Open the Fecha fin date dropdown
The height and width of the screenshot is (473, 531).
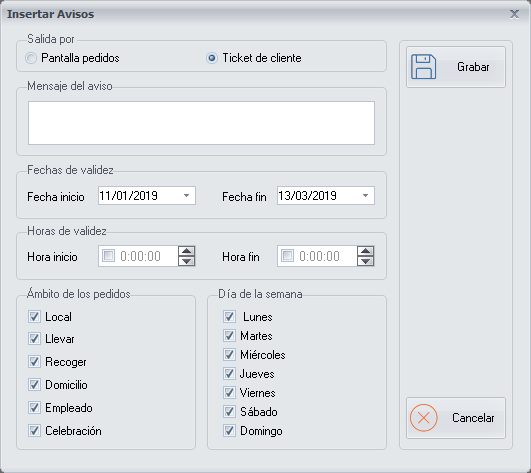[x=365, y=196]
